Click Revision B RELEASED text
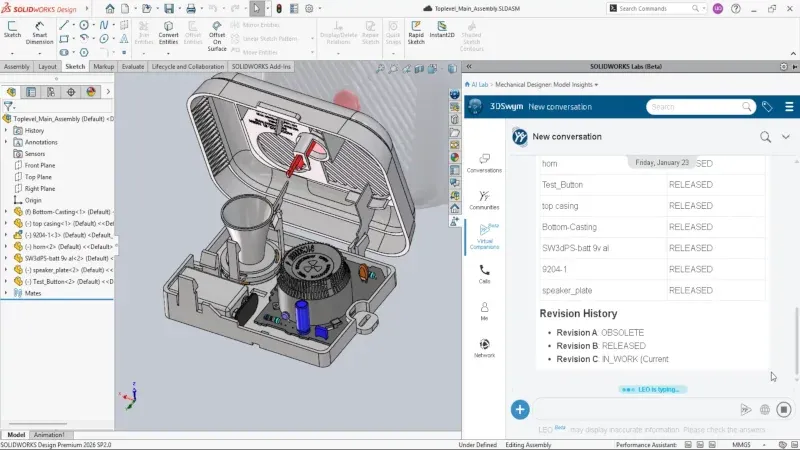Screen dimensions: 800x450 pos(601,346)
